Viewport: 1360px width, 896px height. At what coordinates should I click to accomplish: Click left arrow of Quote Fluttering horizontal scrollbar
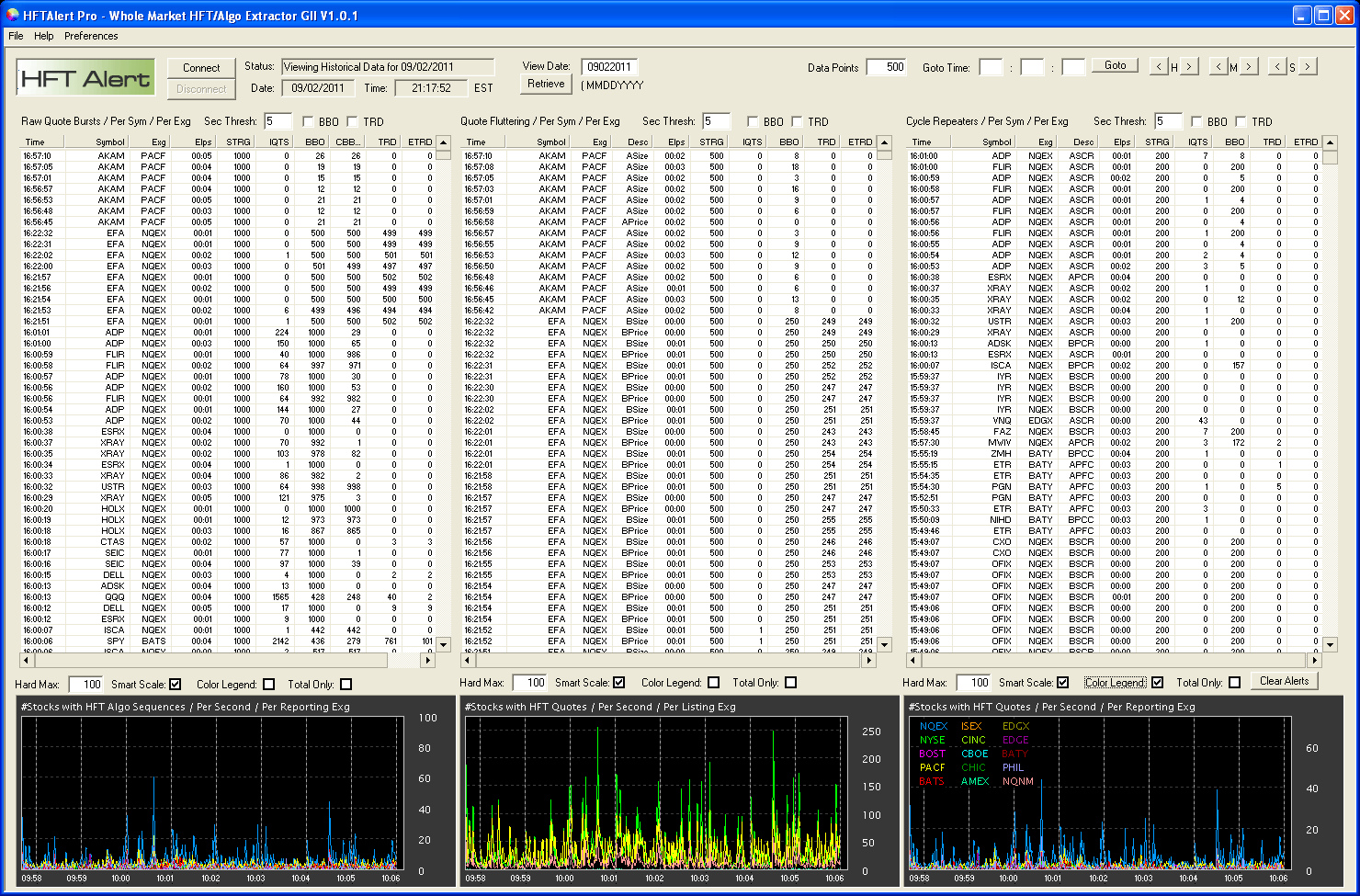467,660
